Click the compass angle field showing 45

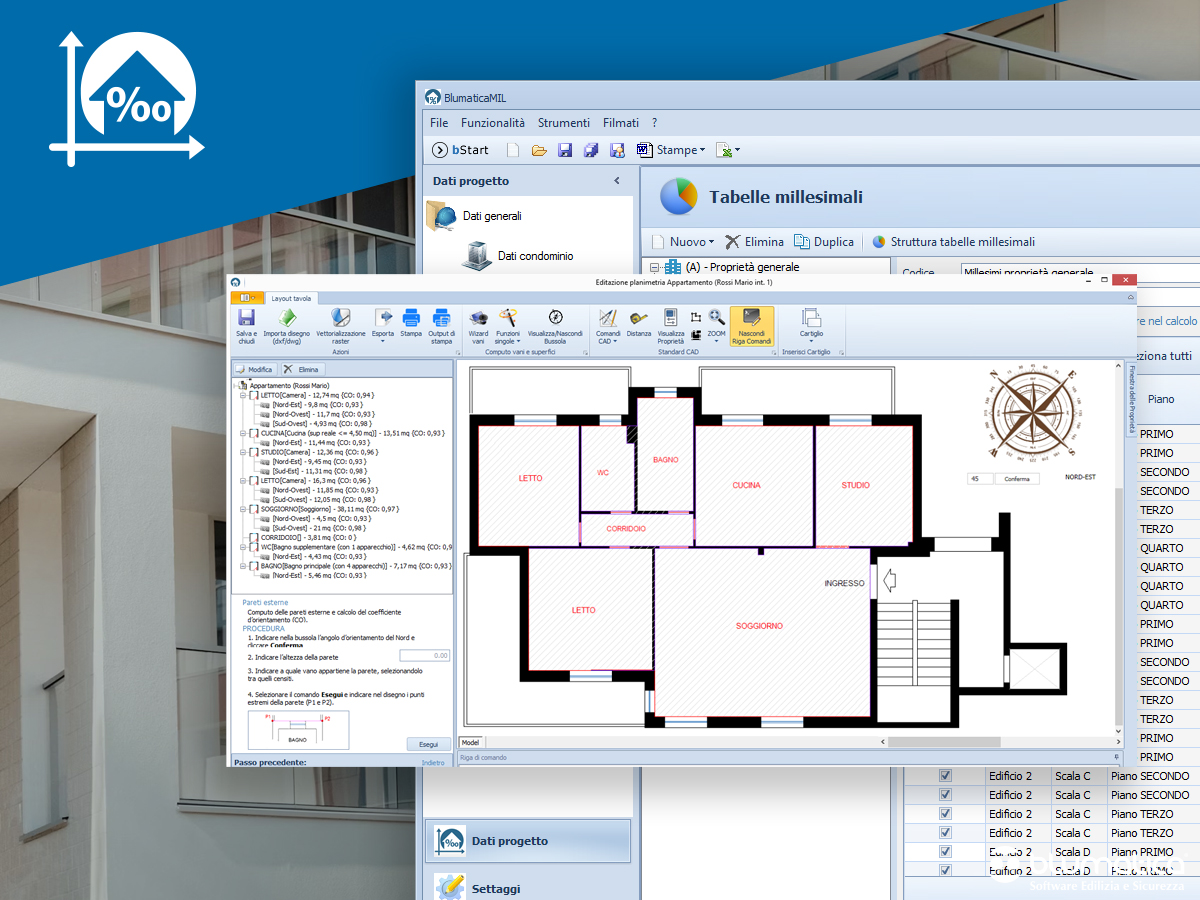point(979,479)
